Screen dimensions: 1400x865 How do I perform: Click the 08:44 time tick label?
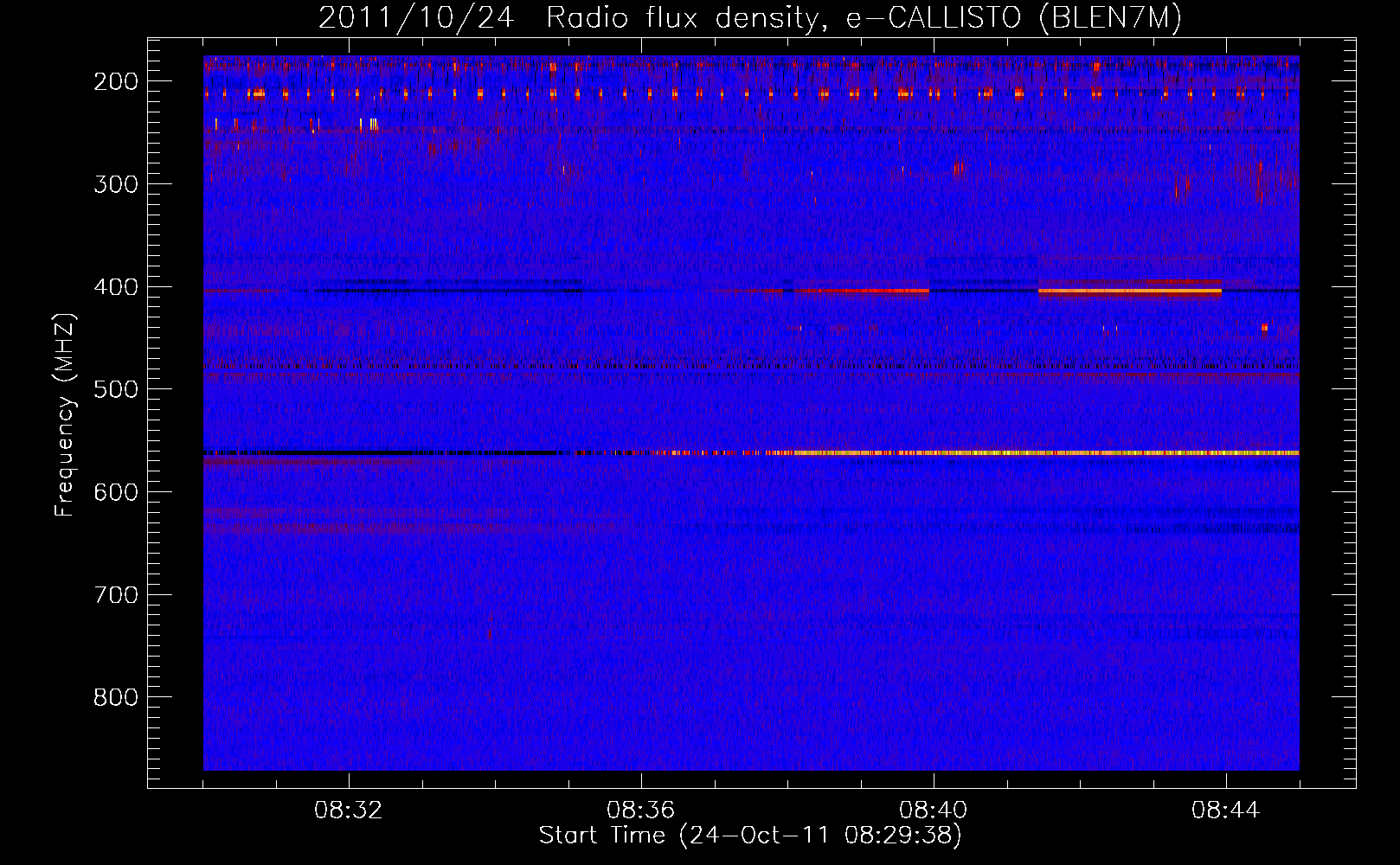tap(1226, 811)
